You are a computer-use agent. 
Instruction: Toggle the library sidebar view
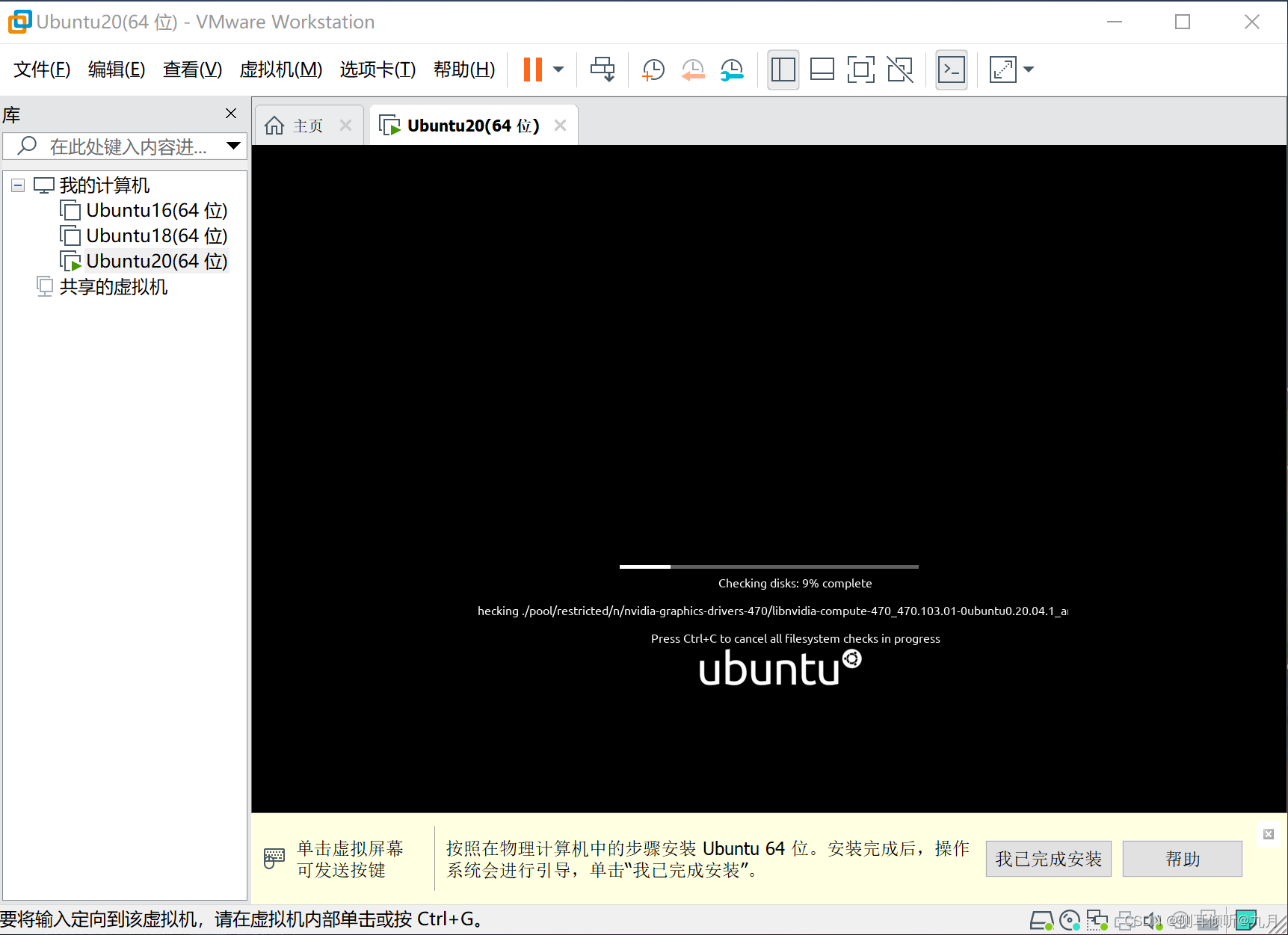(x=783, y=70)
